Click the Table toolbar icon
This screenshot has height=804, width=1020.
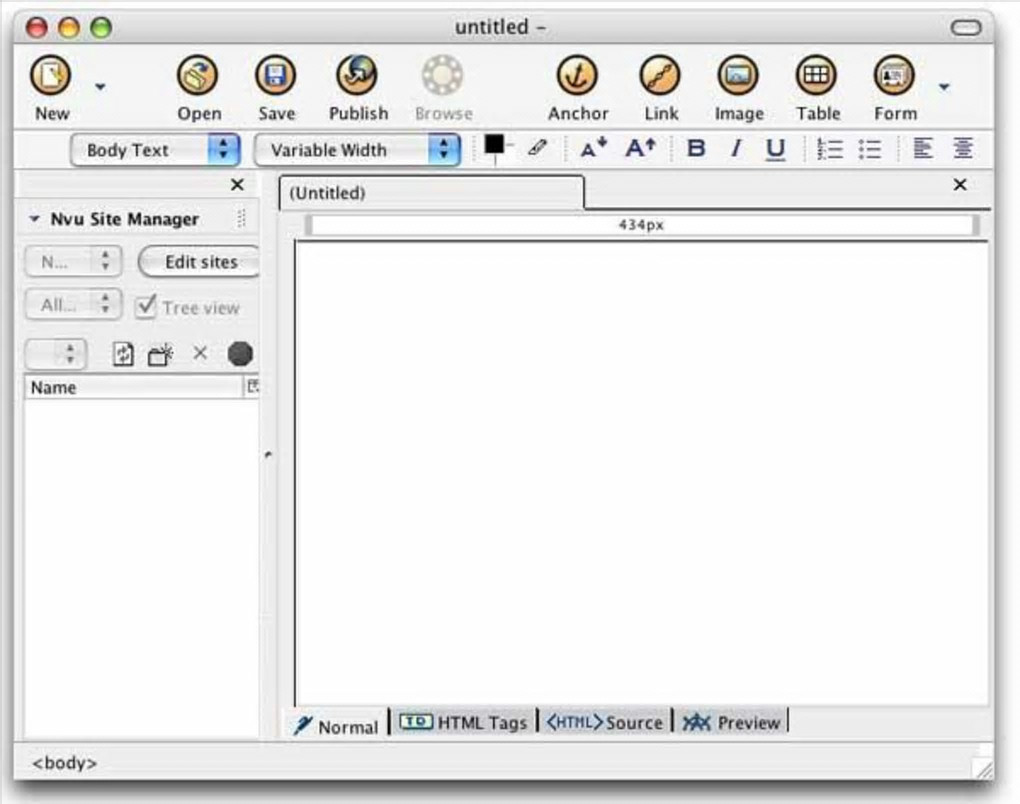816,75
